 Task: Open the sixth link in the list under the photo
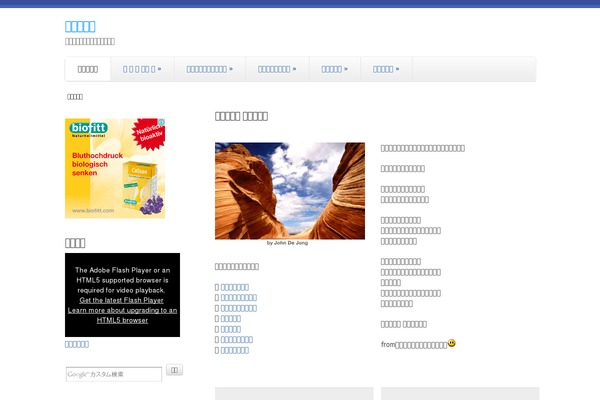[x=236, y=340]
